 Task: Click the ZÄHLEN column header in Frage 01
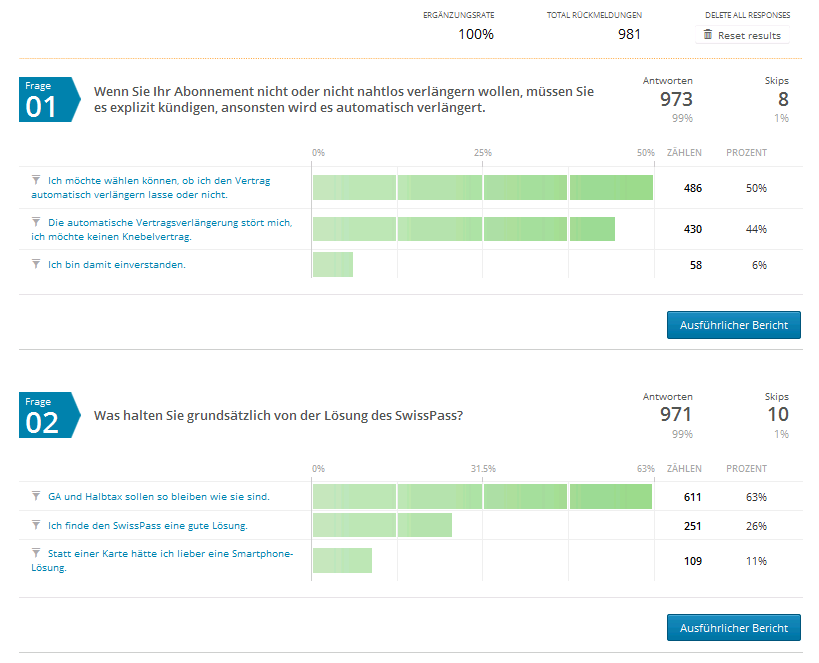tap(684, 153)
